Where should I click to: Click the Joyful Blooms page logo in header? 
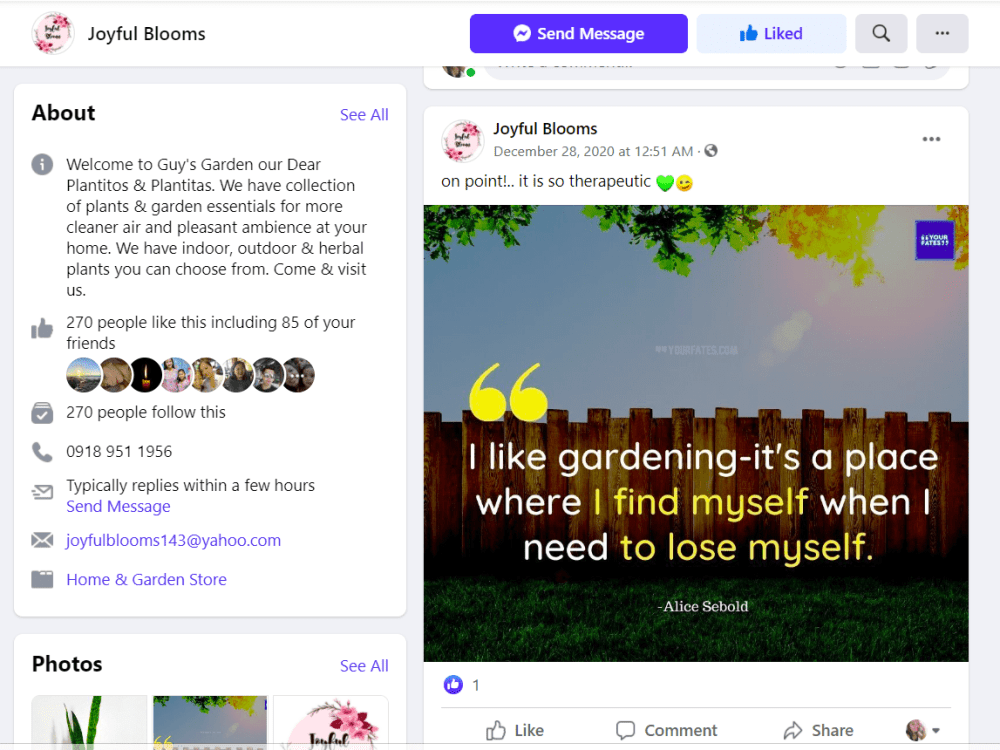pos(53,33)
